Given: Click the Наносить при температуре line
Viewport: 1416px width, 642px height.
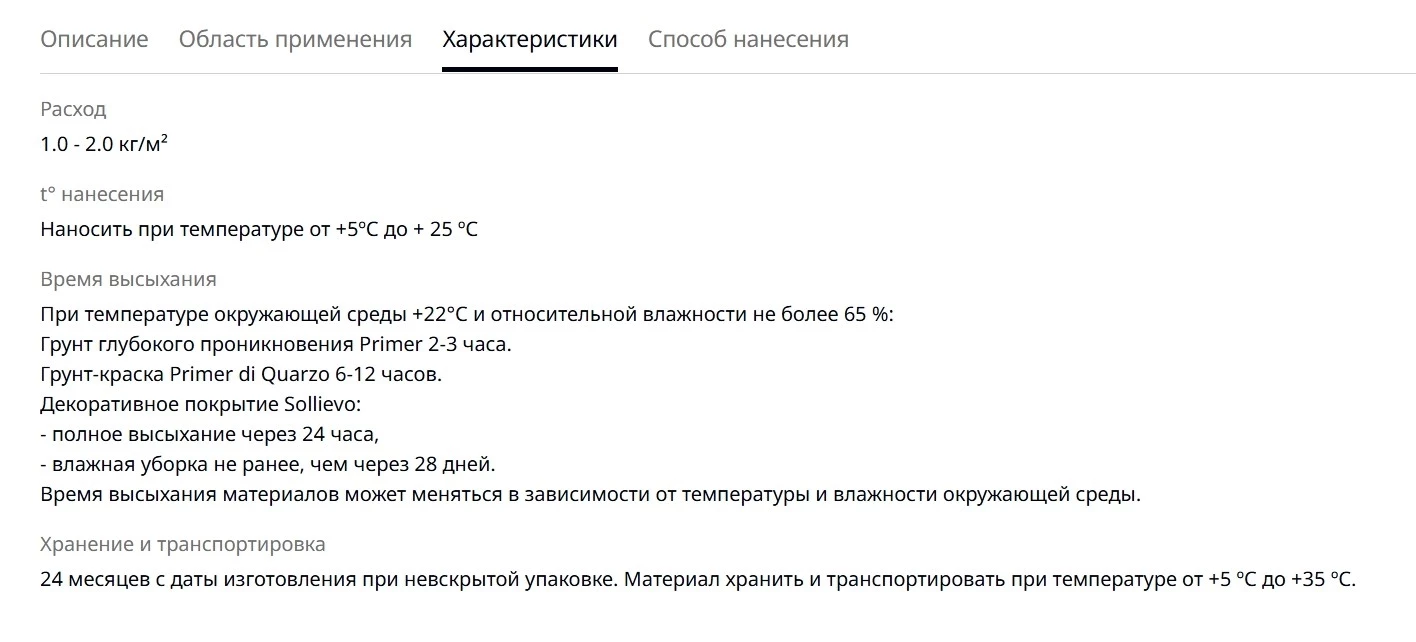Looking at the screenshot, I should click(x=259, y=229).
